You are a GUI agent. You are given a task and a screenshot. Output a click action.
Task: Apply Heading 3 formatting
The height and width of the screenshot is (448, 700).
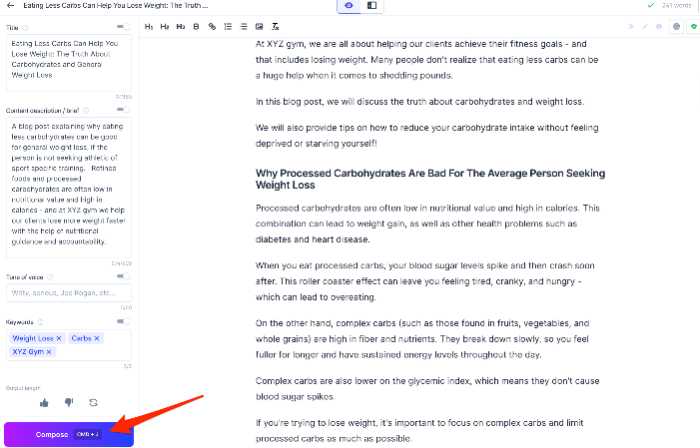180,26
